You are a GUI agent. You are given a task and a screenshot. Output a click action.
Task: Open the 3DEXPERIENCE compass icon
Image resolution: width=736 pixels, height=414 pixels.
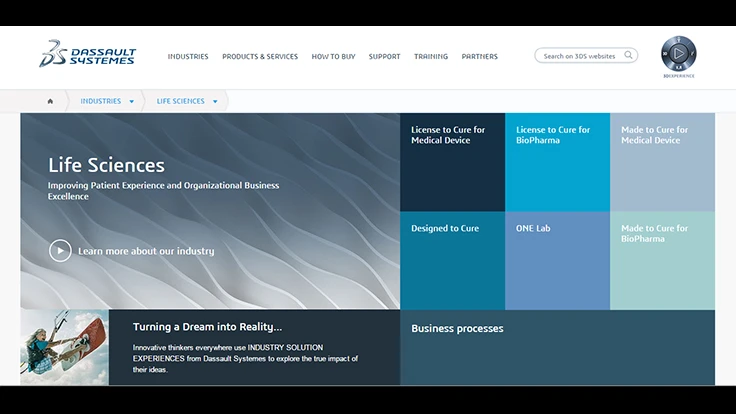click(679, 53)
